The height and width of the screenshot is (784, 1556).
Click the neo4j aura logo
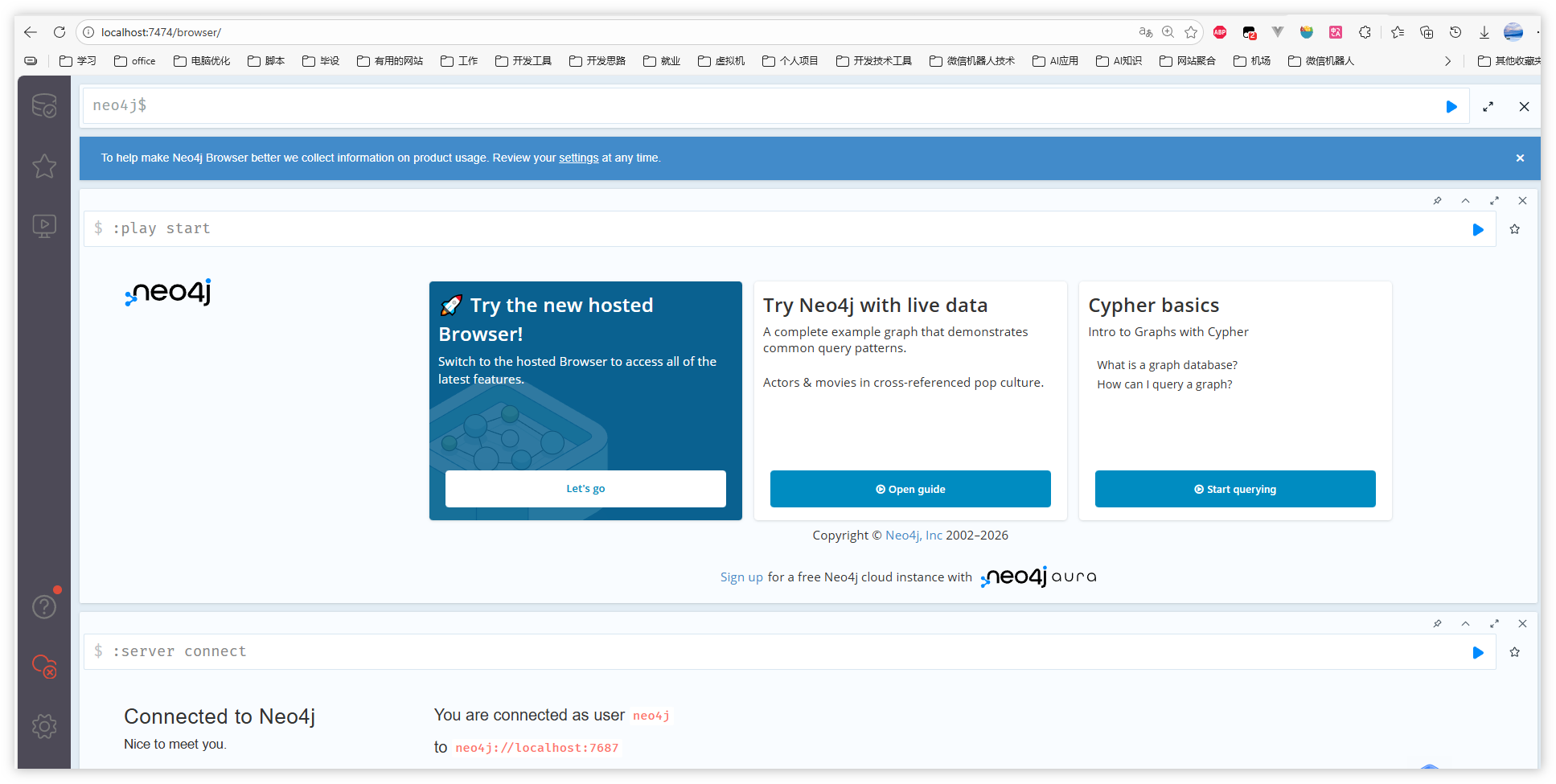pyautogui.click(x=1038, y=577)
